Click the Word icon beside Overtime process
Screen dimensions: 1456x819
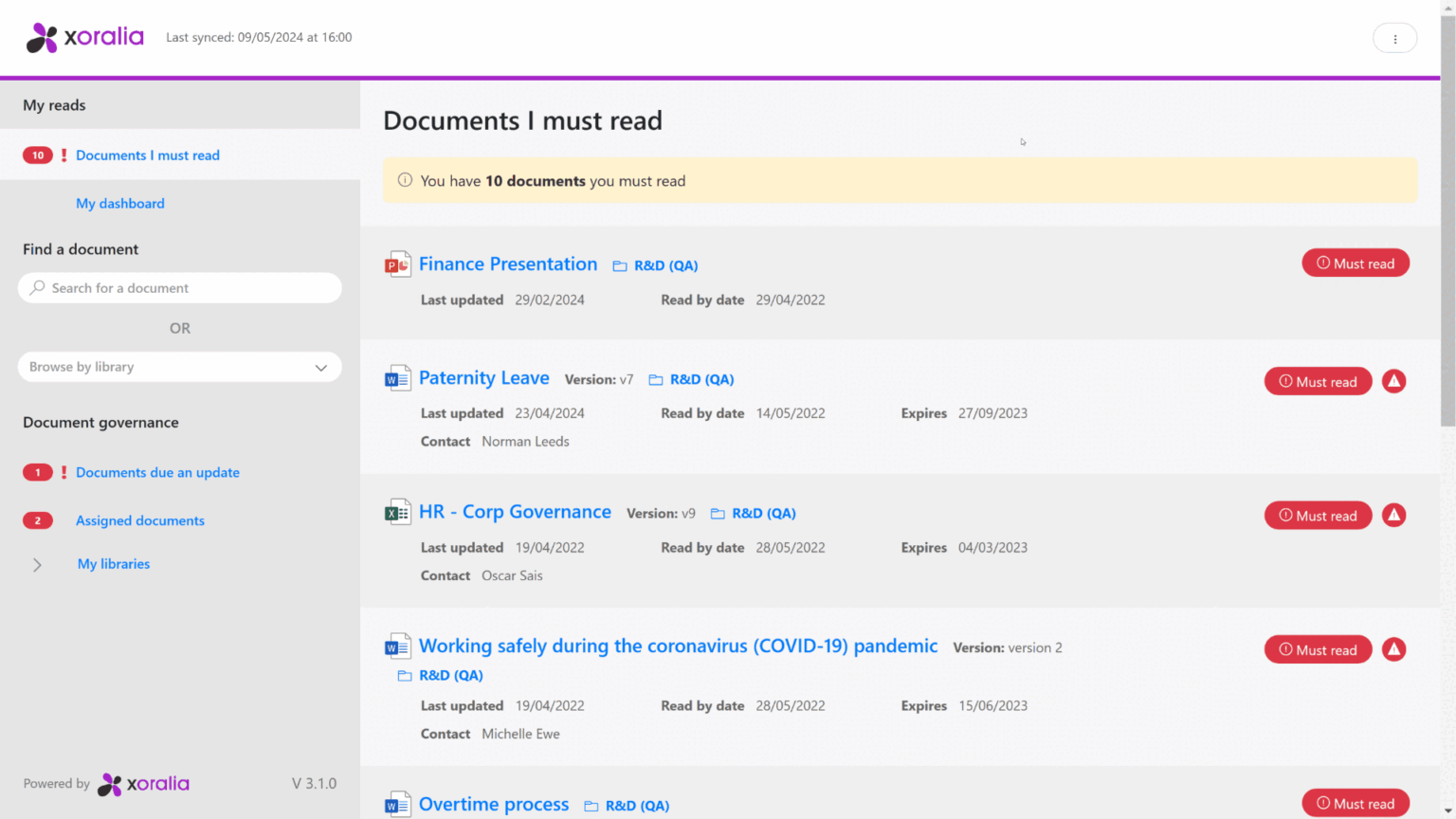point(397,804)
